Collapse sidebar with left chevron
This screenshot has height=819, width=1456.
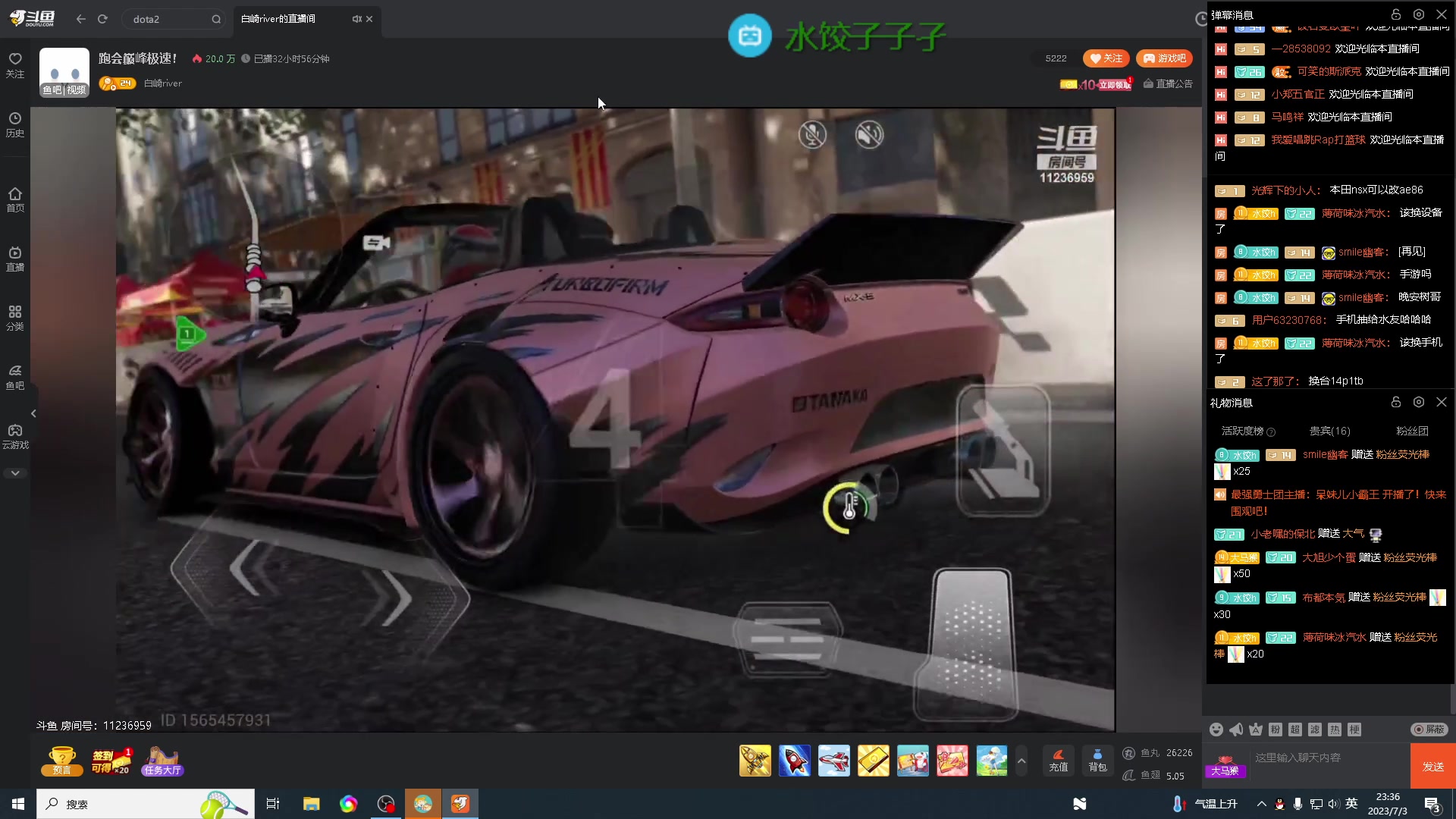pyautogui.click(x=33, y=413)
